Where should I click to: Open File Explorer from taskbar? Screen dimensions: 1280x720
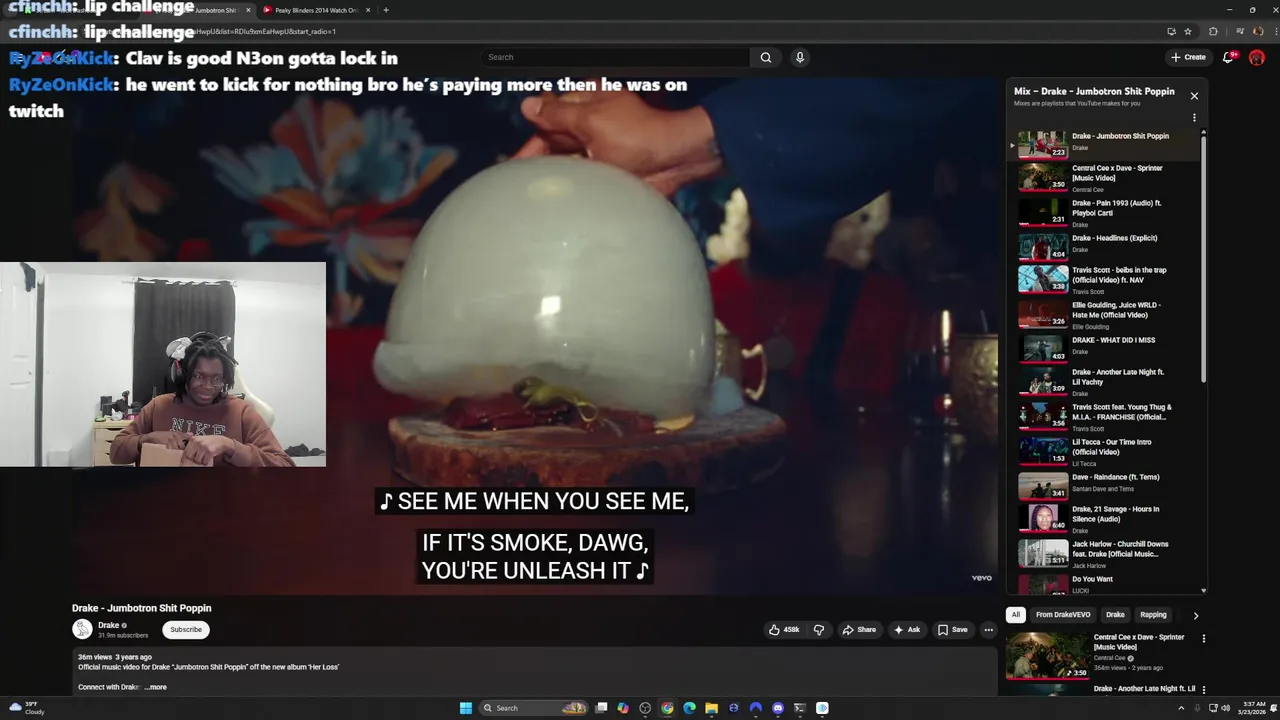(711, 708)
